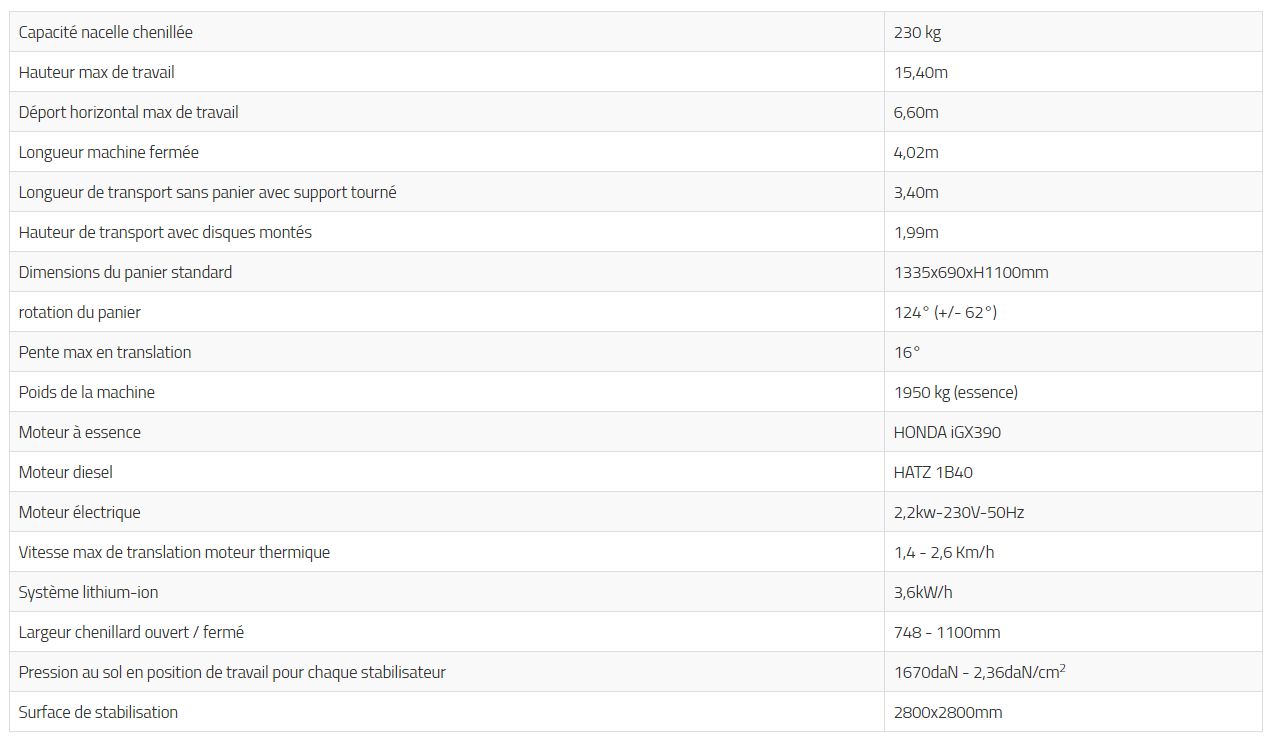
Task: Click 'Longueur de transport sans panier' row
Action: [x=207, y=192]
